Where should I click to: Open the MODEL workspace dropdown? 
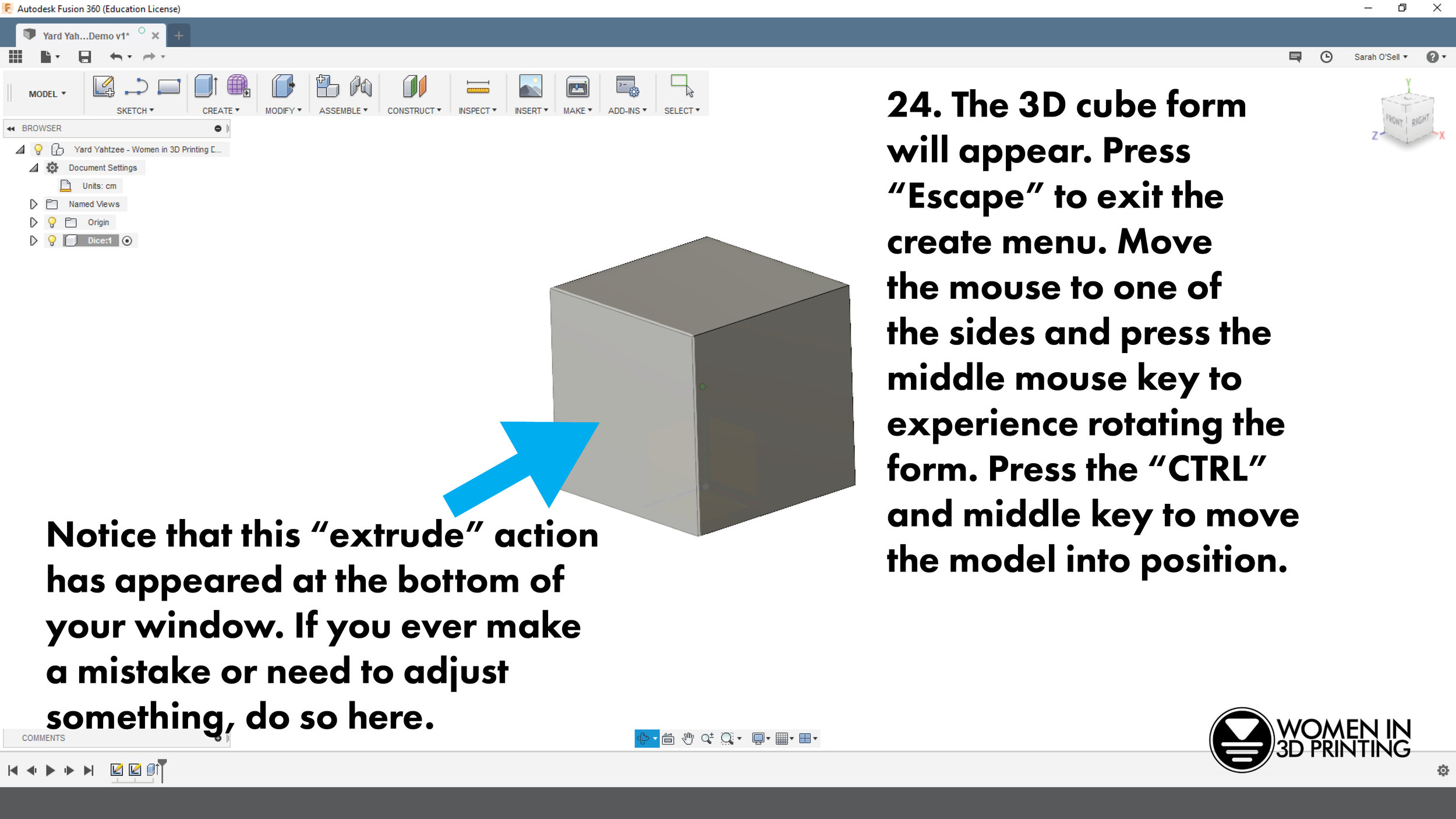click(x=47, y=94)
